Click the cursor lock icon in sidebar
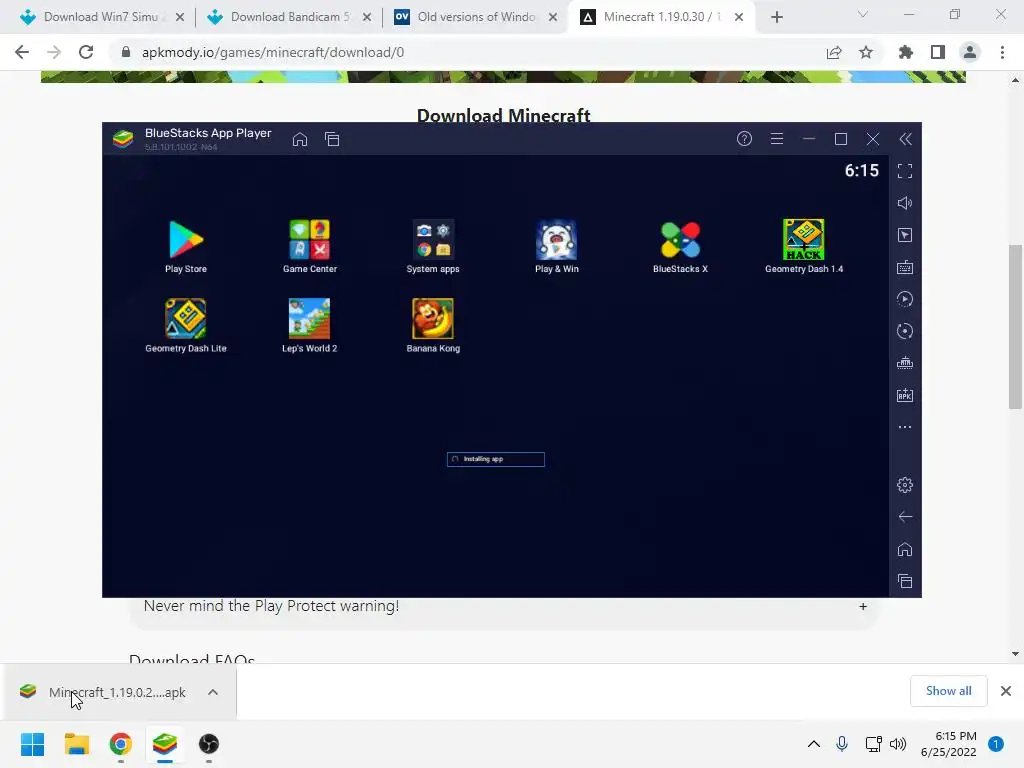The height and width of the screenshot is (768, 1024). 904,235
